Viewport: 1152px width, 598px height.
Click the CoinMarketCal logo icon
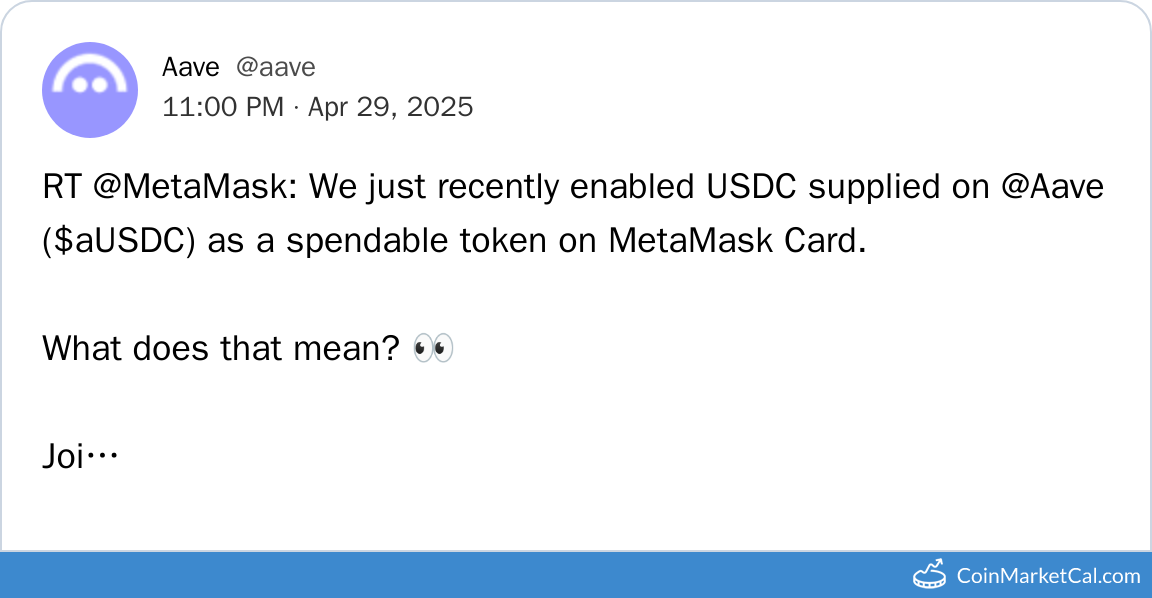tap(930, 575)
